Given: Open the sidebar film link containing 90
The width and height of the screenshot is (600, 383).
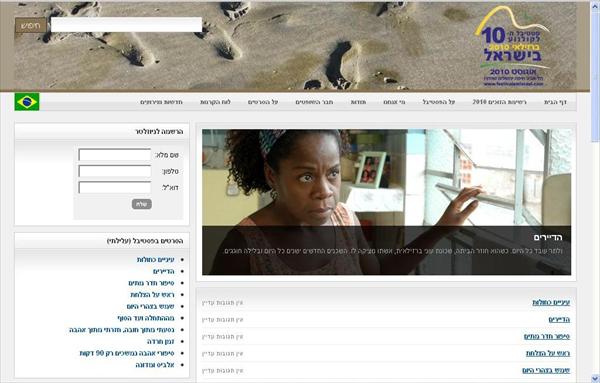Looking at the screenshot, I should click(127, 353).
